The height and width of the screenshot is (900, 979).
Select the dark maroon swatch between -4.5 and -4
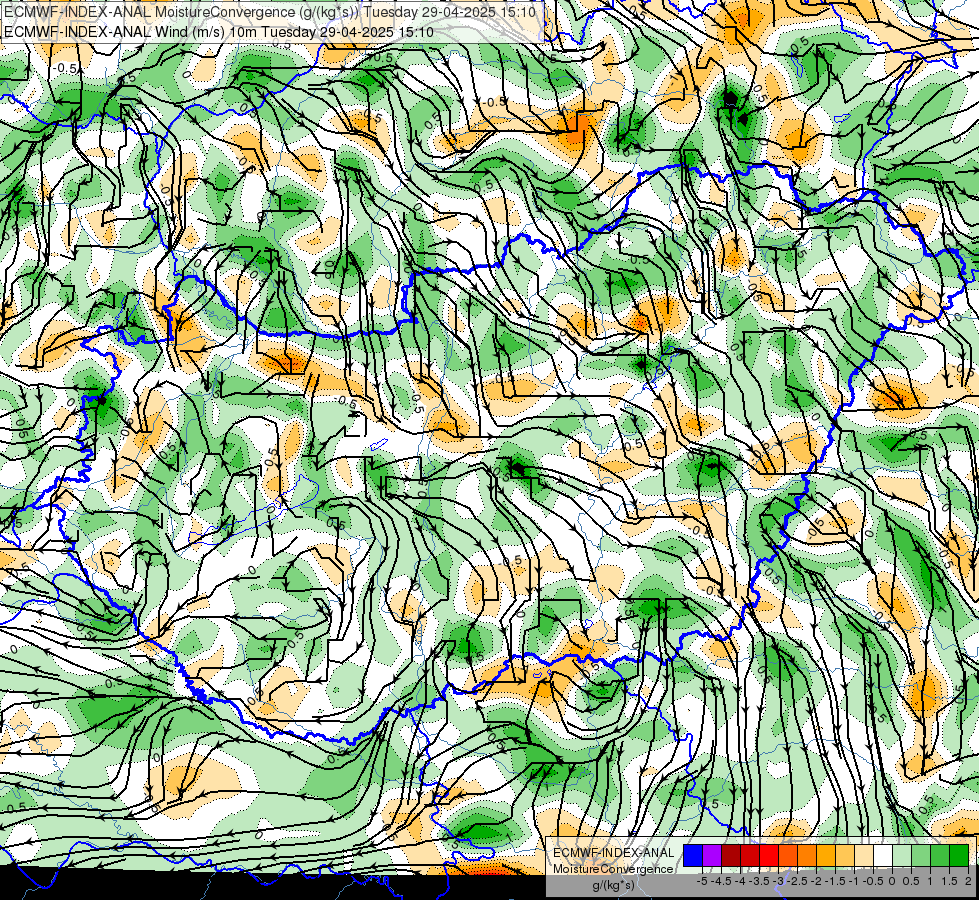[x=731, y=856]
